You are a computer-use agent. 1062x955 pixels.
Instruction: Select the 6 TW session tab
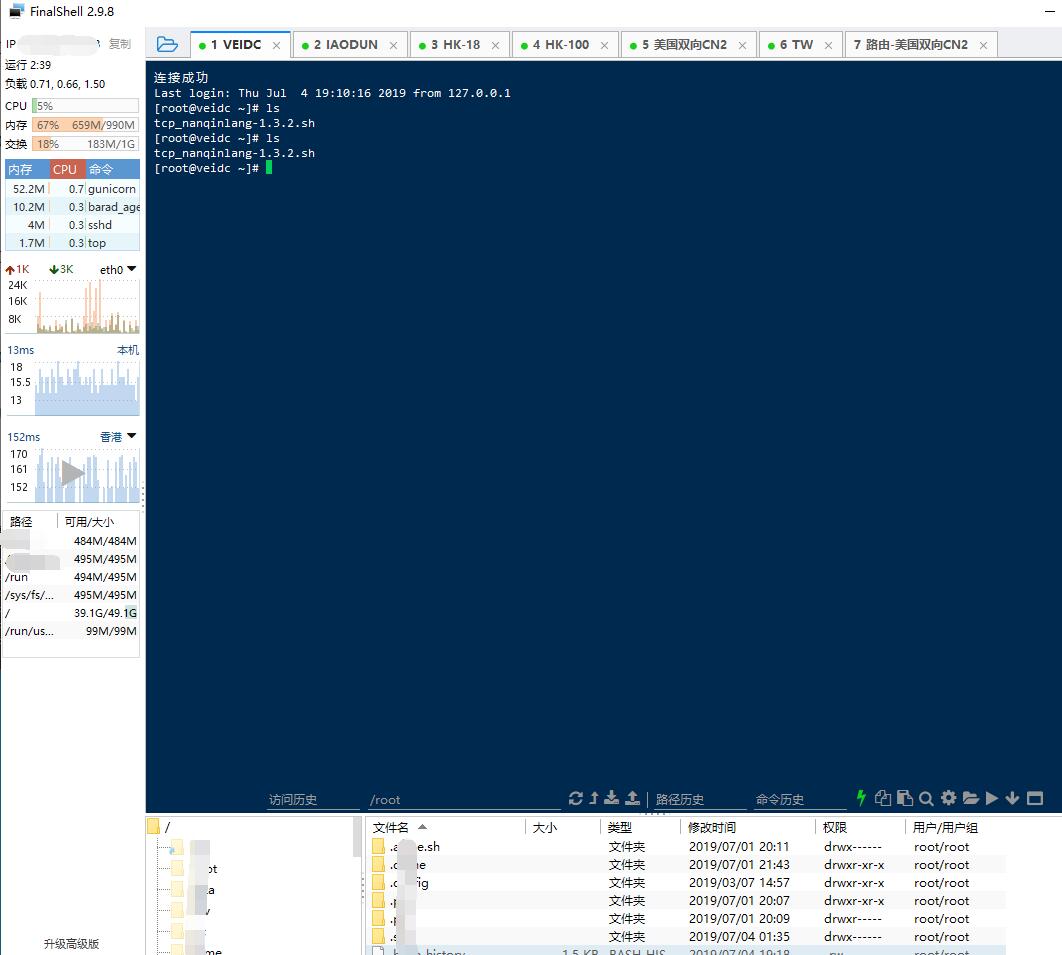pyautogui.click(x=796, y=44)
